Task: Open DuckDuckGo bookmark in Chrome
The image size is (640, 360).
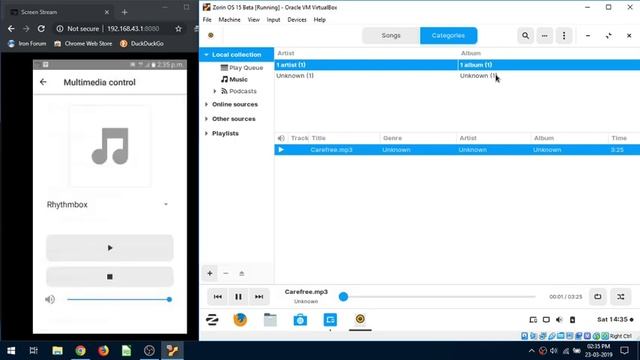Action: (142, 44)
